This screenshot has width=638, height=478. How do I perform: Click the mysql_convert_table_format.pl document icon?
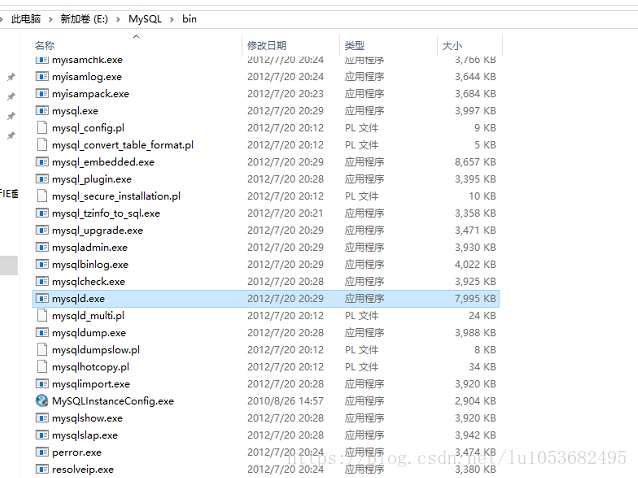click(42, 145)
